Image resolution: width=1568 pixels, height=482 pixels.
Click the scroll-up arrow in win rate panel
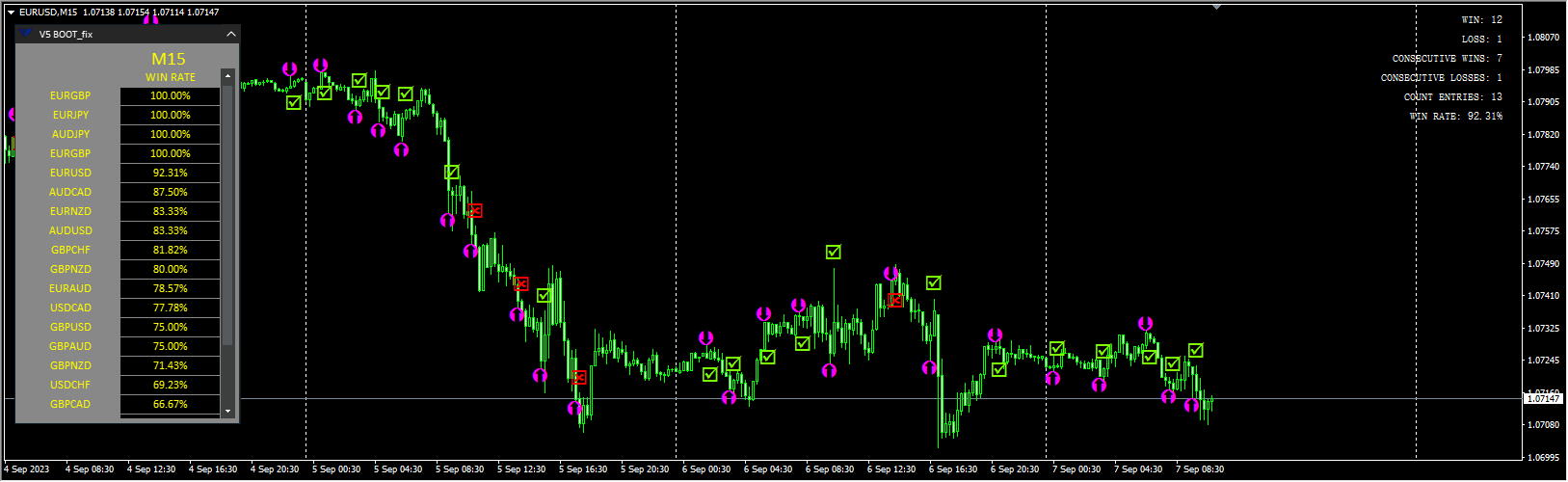(x=228, y=76)
